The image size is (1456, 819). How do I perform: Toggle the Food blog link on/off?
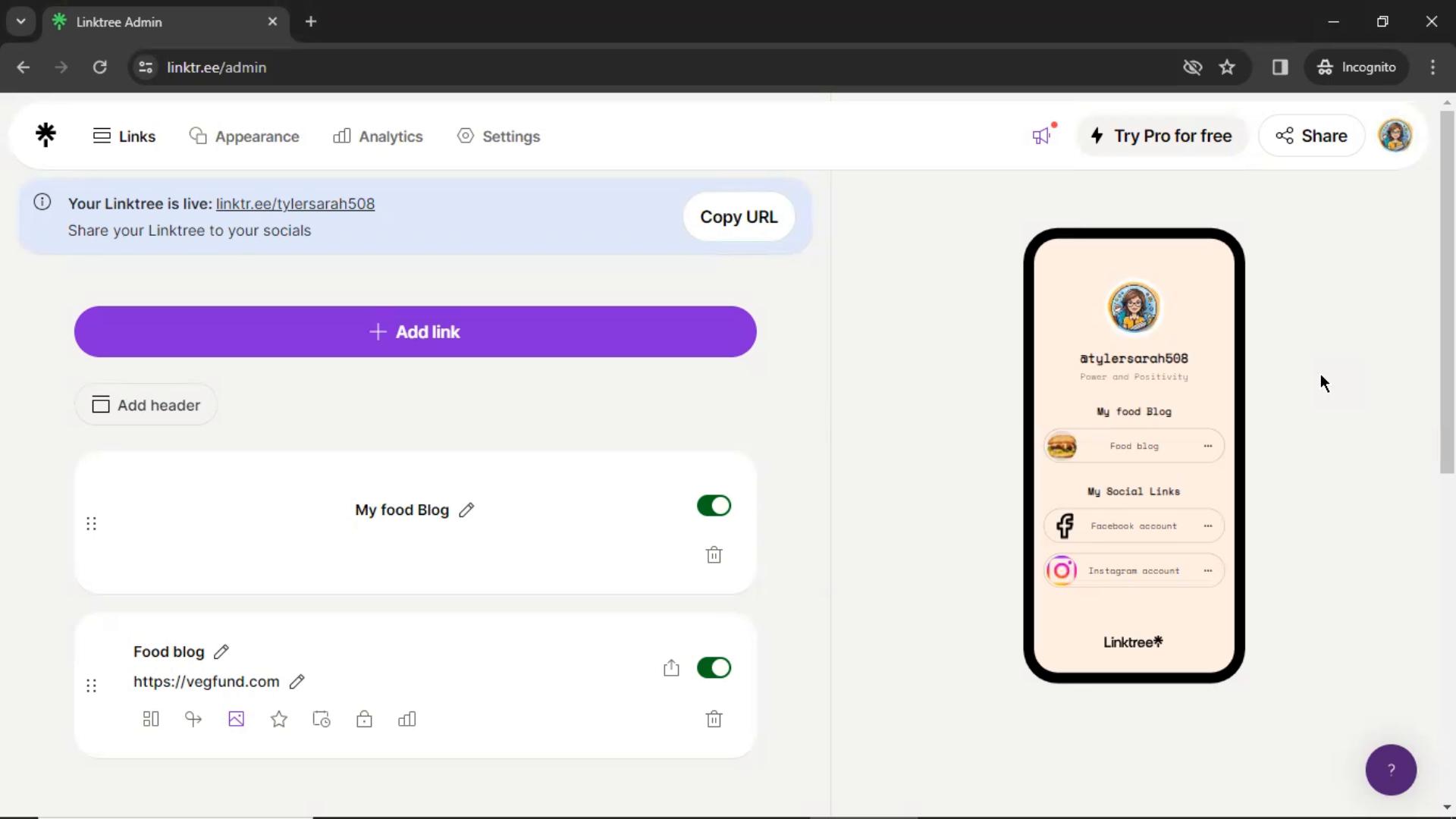[714, 667]
